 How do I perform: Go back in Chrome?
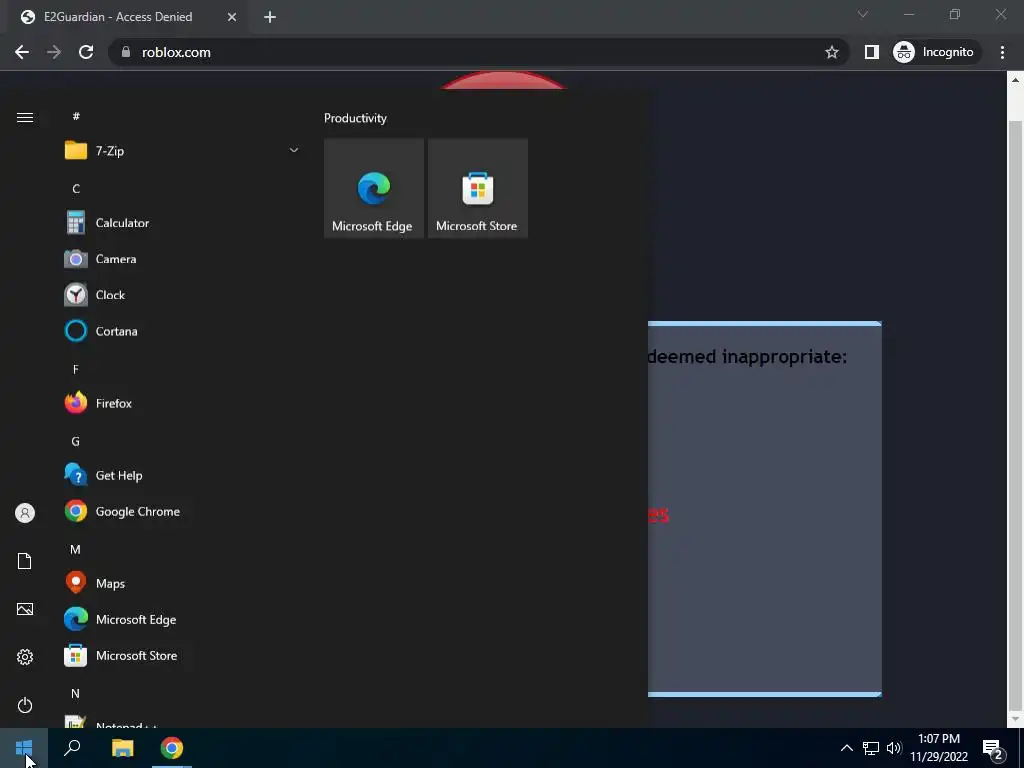point(22,52)
